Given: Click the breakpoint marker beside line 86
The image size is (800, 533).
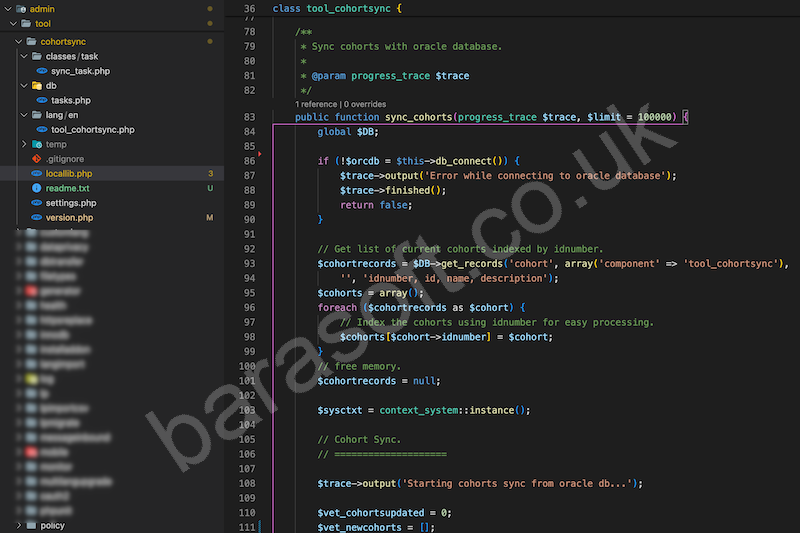Looking at the screenshot, I should pos(260,154).
